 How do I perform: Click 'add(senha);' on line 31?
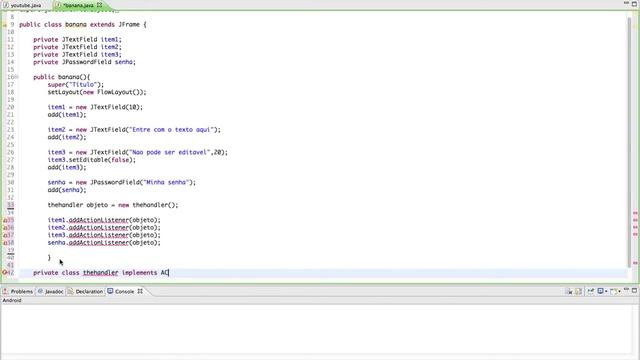[x=67, y=190]
